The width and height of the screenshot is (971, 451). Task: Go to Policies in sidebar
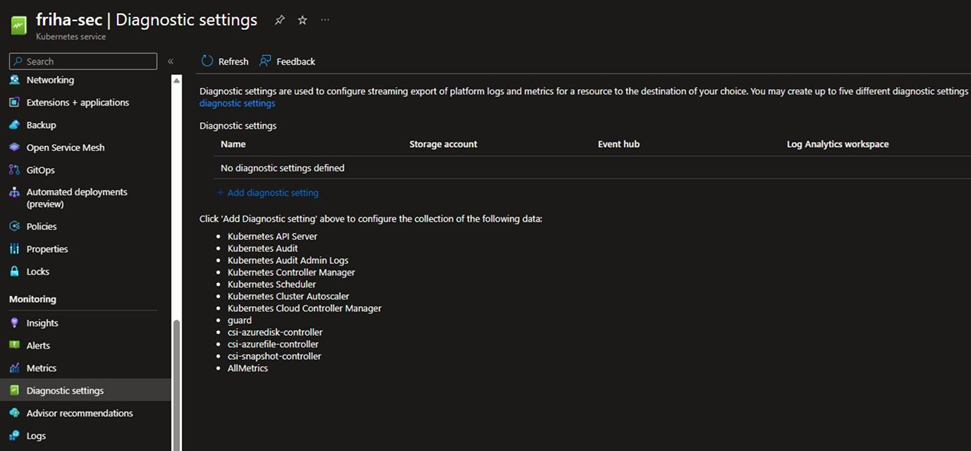(x=41, y=227)
